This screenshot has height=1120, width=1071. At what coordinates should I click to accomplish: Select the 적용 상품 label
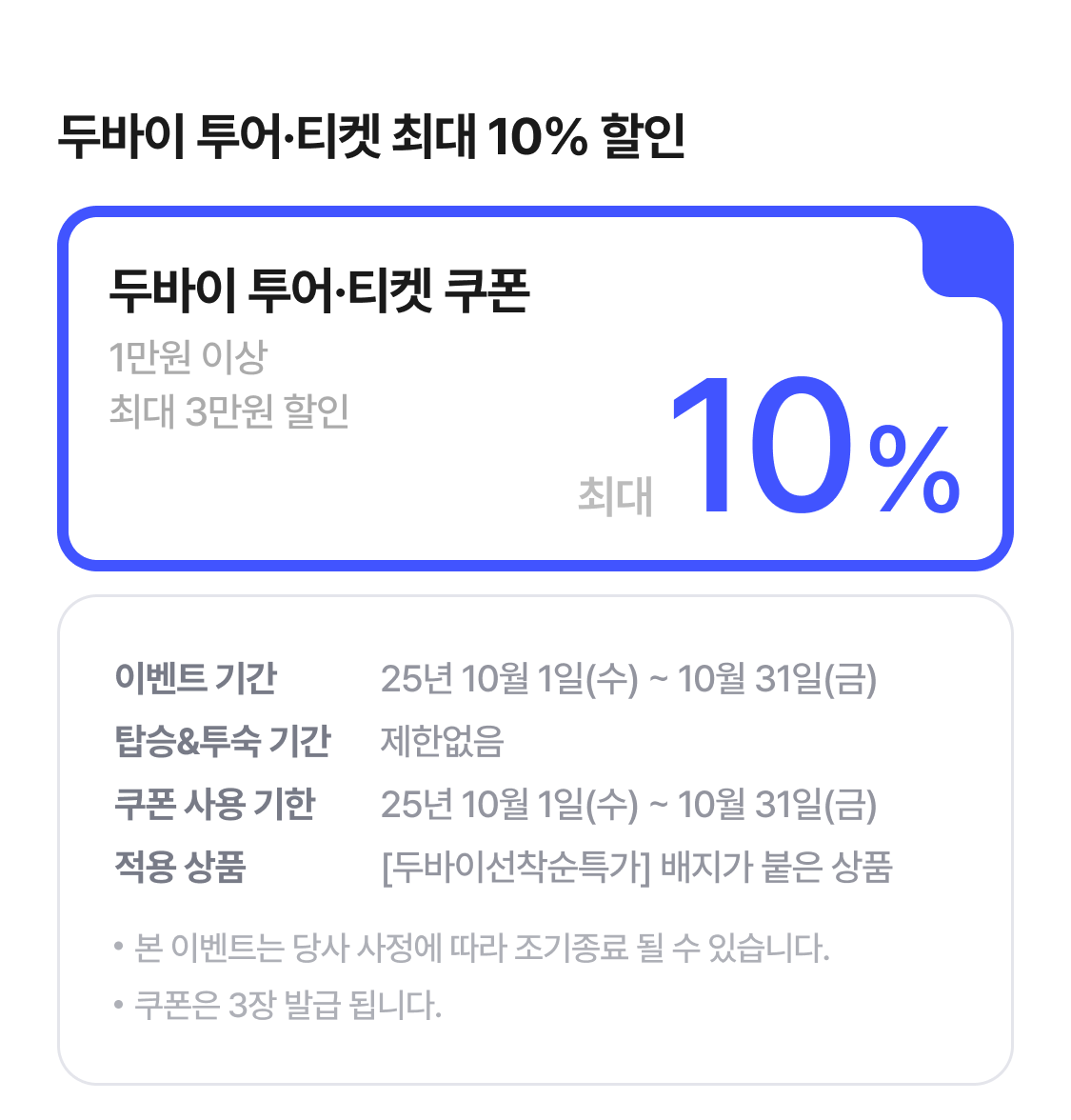pyautogui.click(x=180, y=867)
